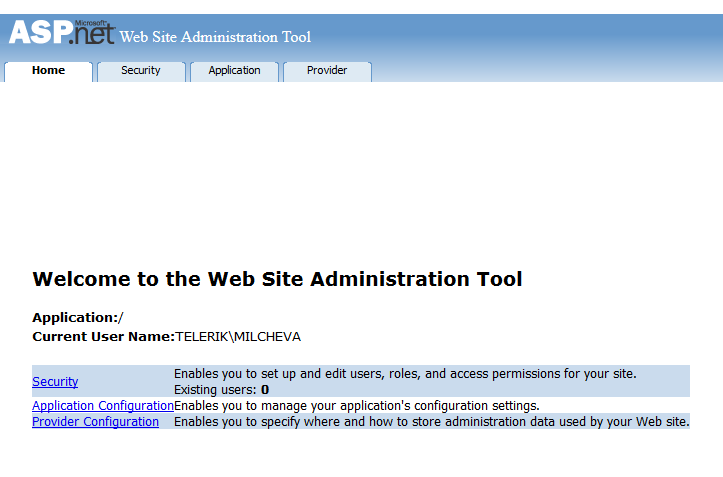Click the empty blue header banner area
Image resolution: width=723 pixels, height=477 pixels.
(520, 36)
